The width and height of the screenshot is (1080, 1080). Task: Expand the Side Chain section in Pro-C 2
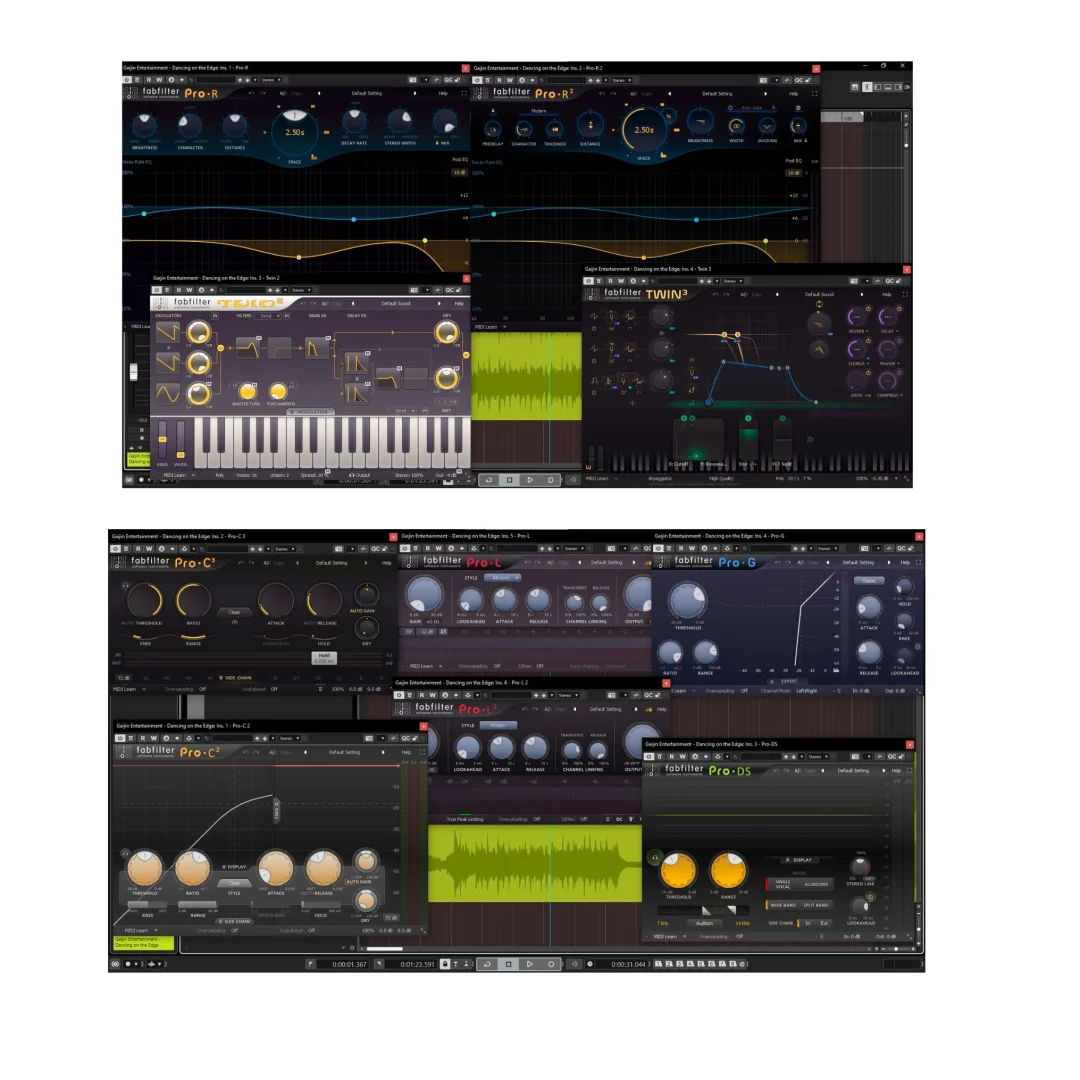234,921
